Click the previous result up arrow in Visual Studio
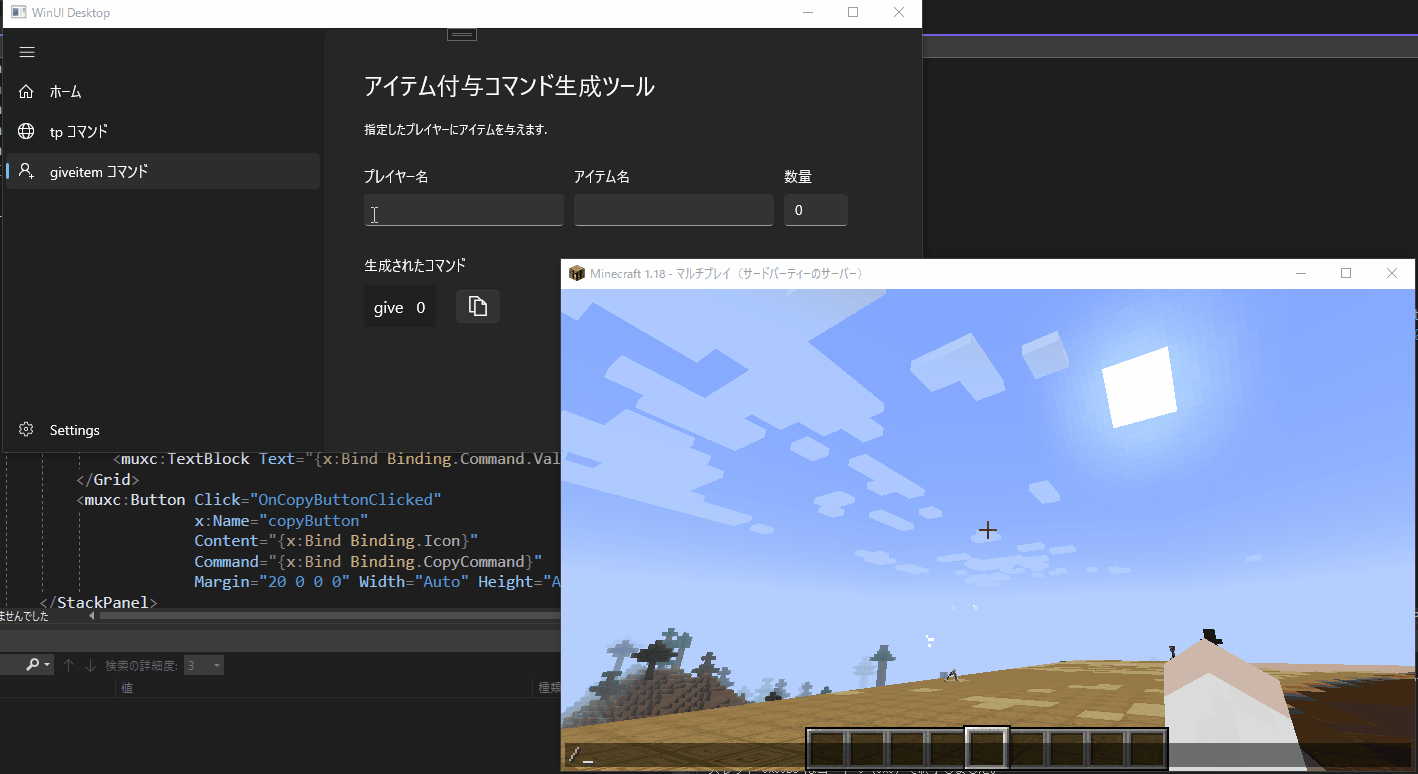The height and width of the screenshot is (774, 1418). click(x=69, y=665)
